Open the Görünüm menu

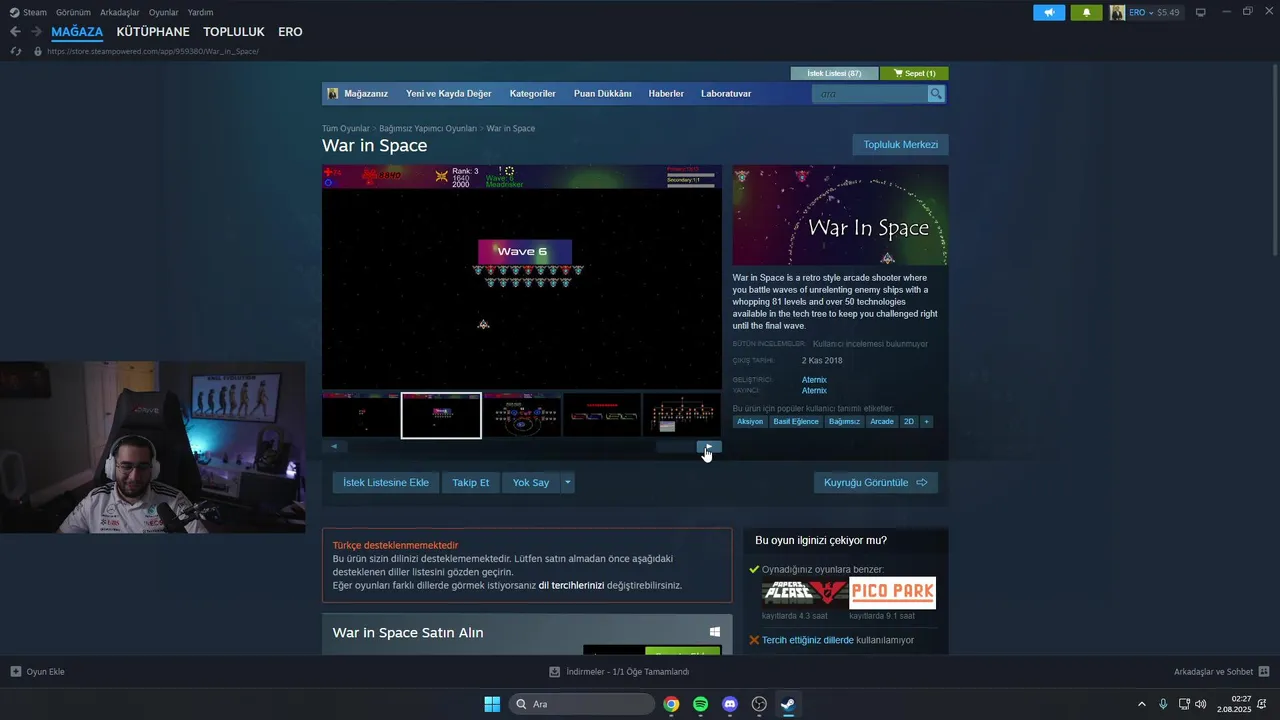[x=73, y=12]
